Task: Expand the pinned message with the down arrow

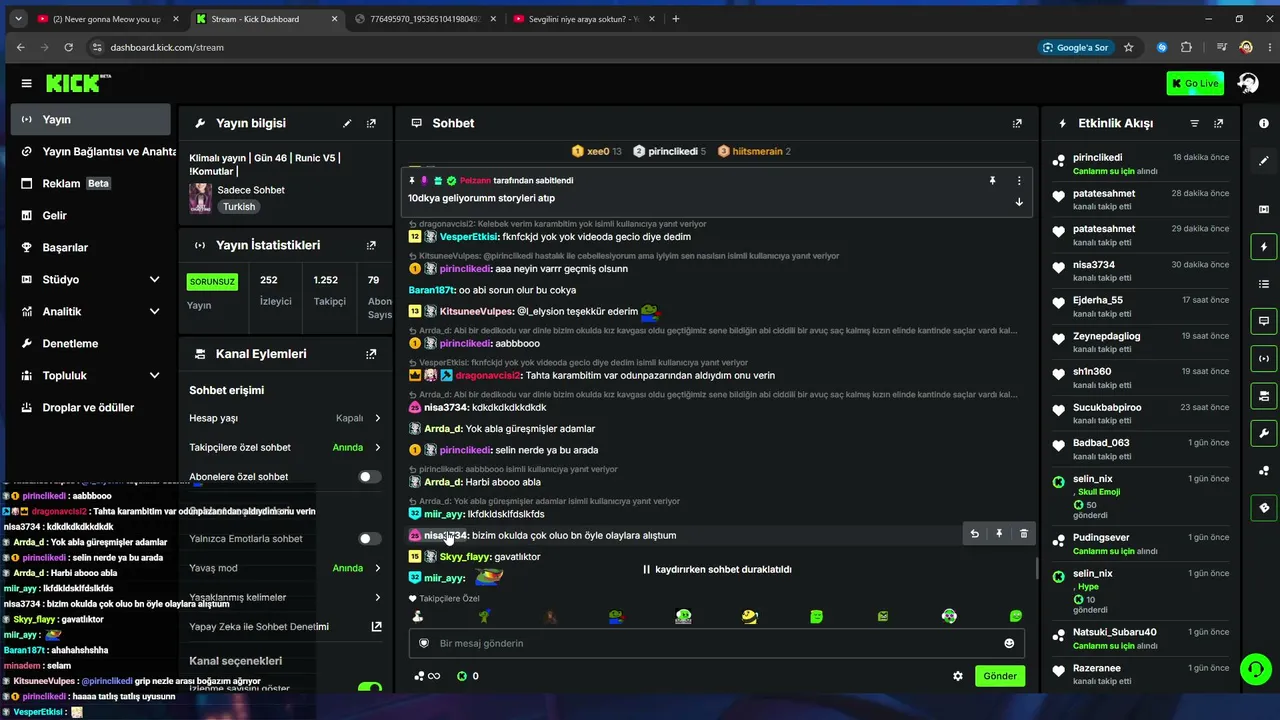Action: point(1019,202)
